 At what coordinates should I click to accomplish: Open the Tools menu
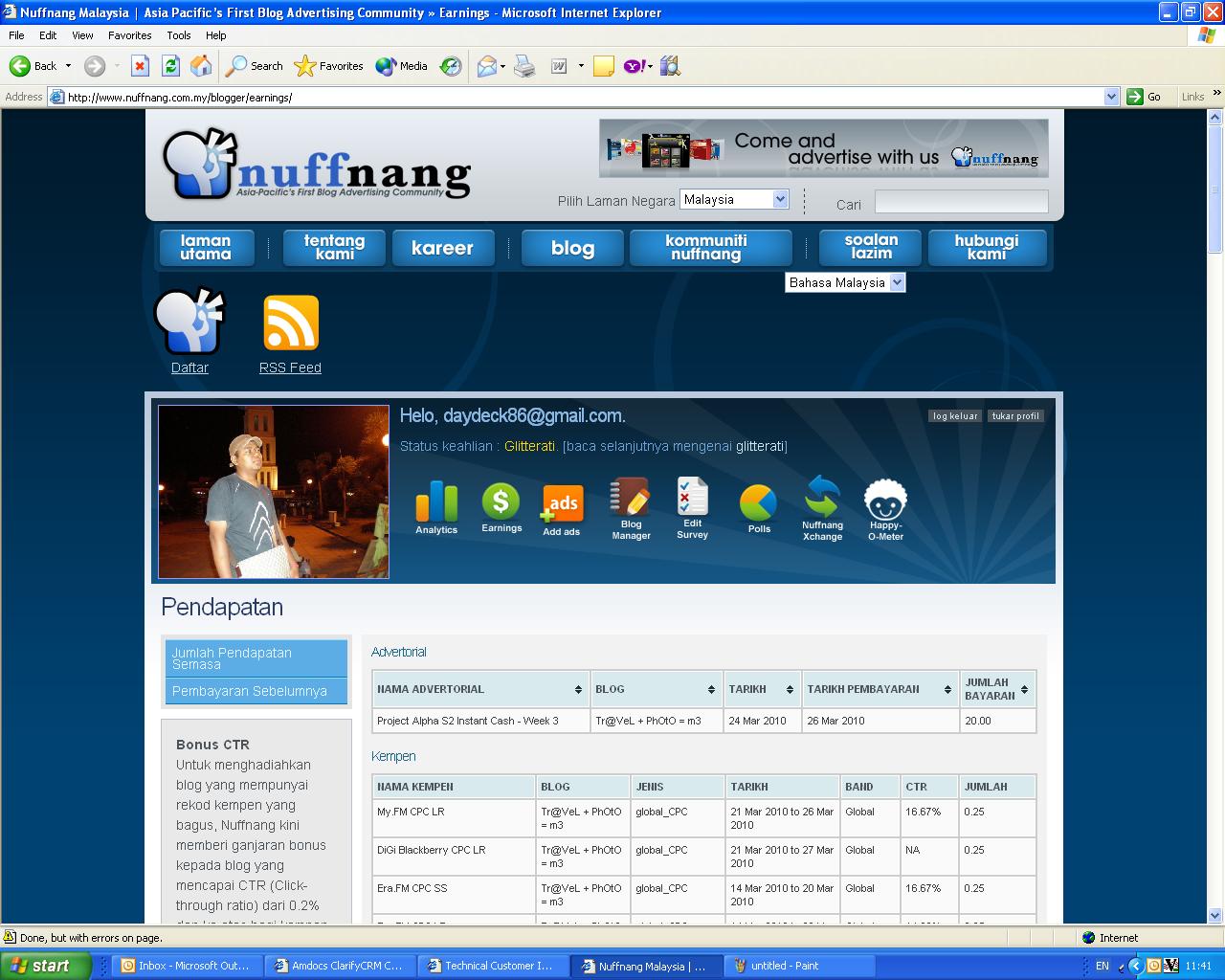pos(179,35)
